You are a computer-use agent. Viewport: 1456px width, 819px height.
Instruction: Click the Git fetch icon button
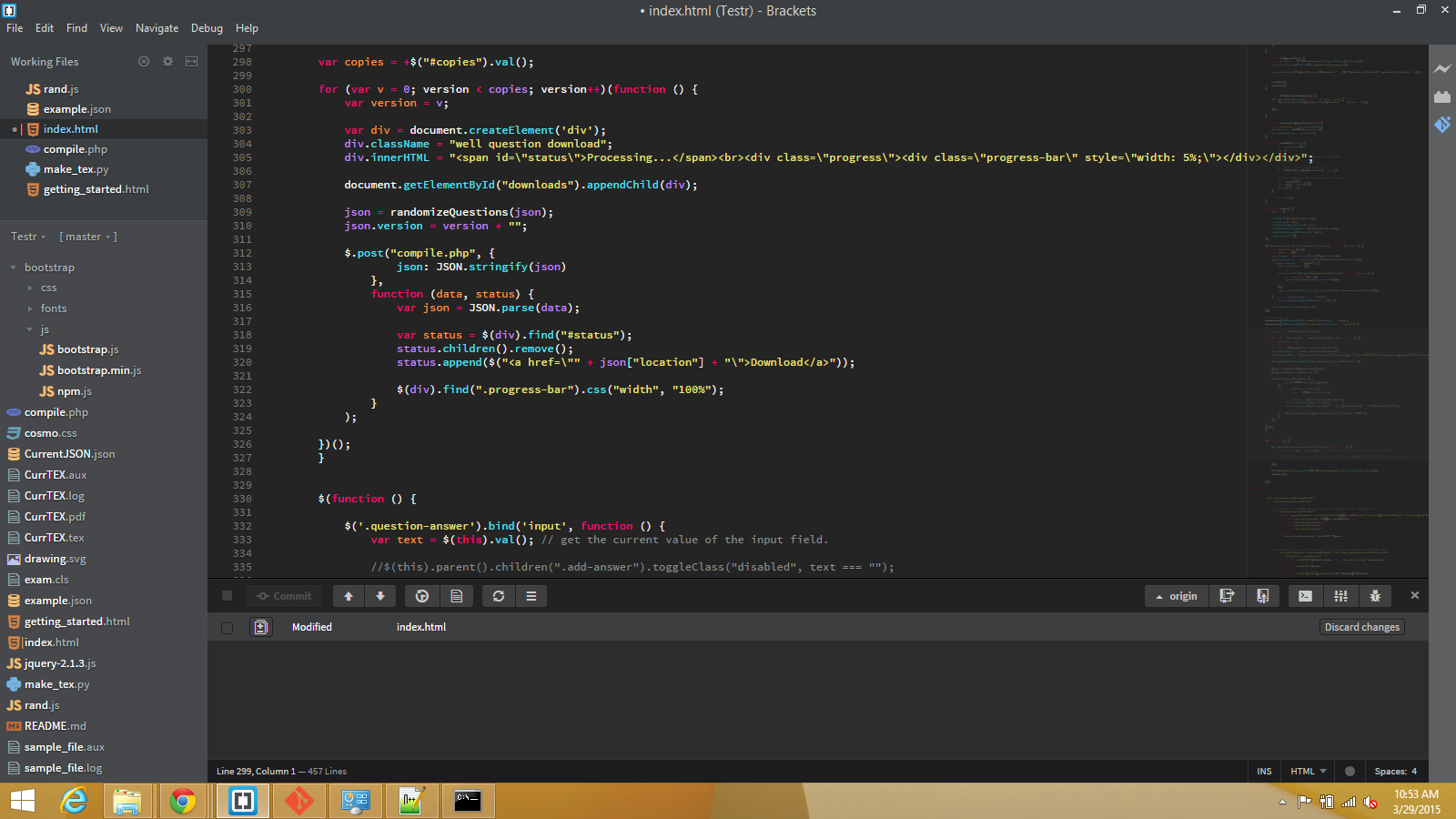(x=1227, y=596)
